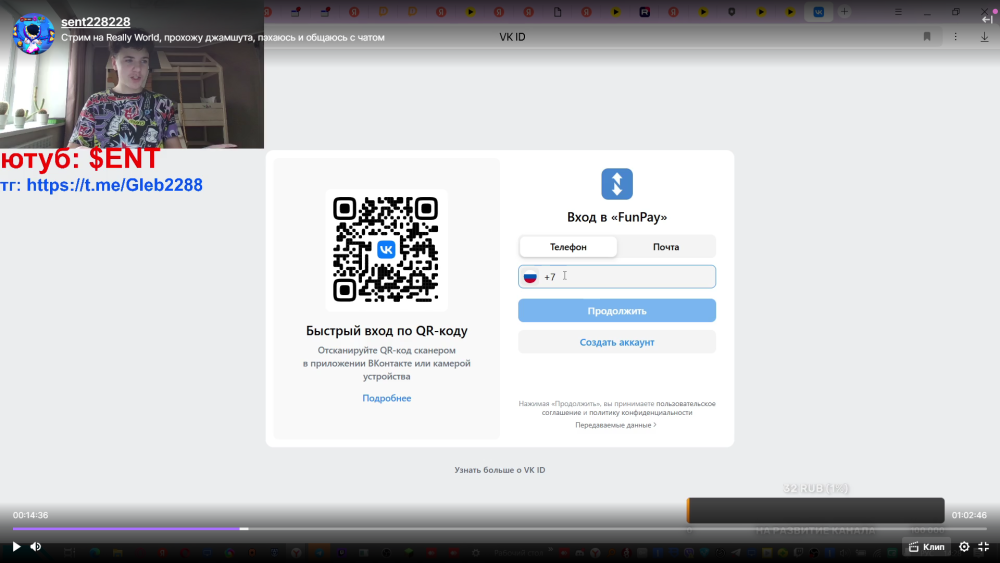
Task: Open a new browser tab with plus
Action: (844, 11)
